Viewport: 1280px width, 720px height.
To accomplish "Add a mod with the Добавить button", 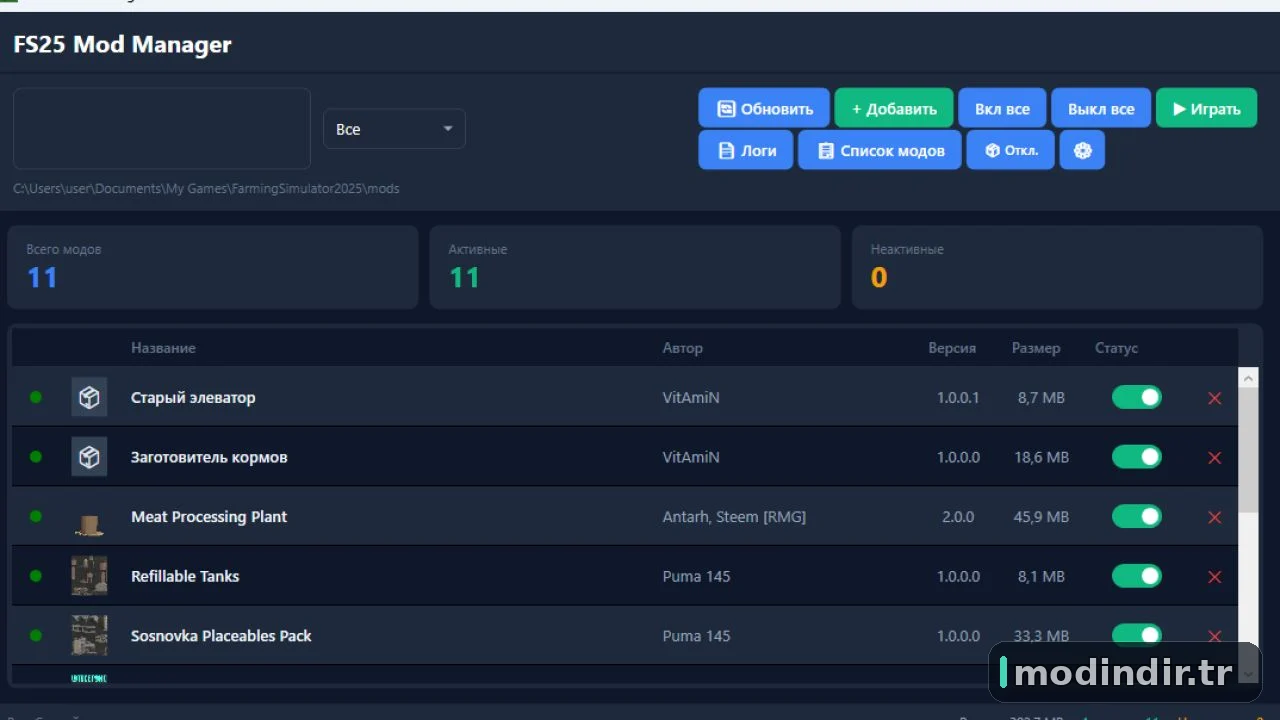I will pyautogui.click(x=894, y=109).
